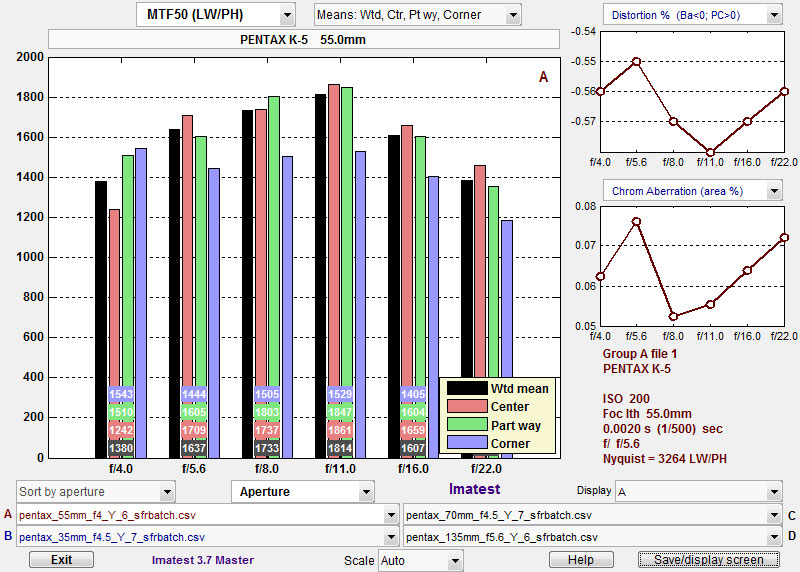Click the green Part way legend swatch
Viewport: 800px width, 572px height.
point(467,425)
